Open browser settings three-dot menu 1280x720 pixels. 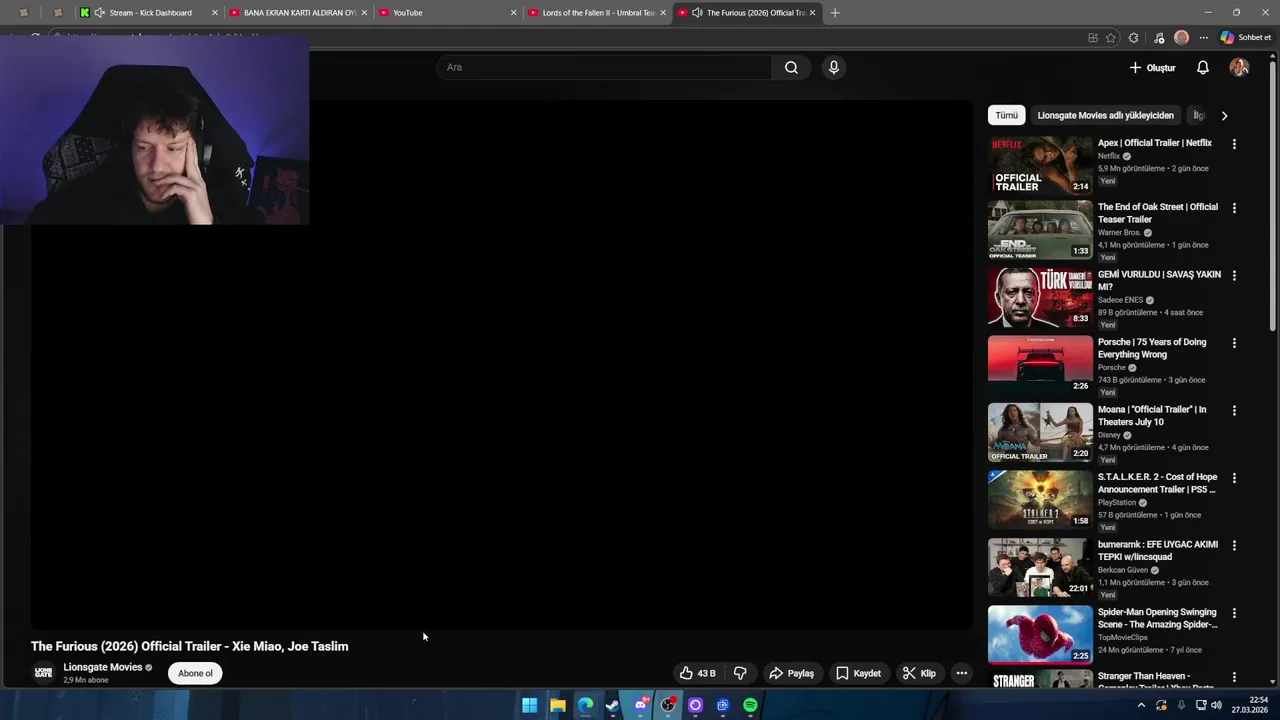pos(1203,38)
